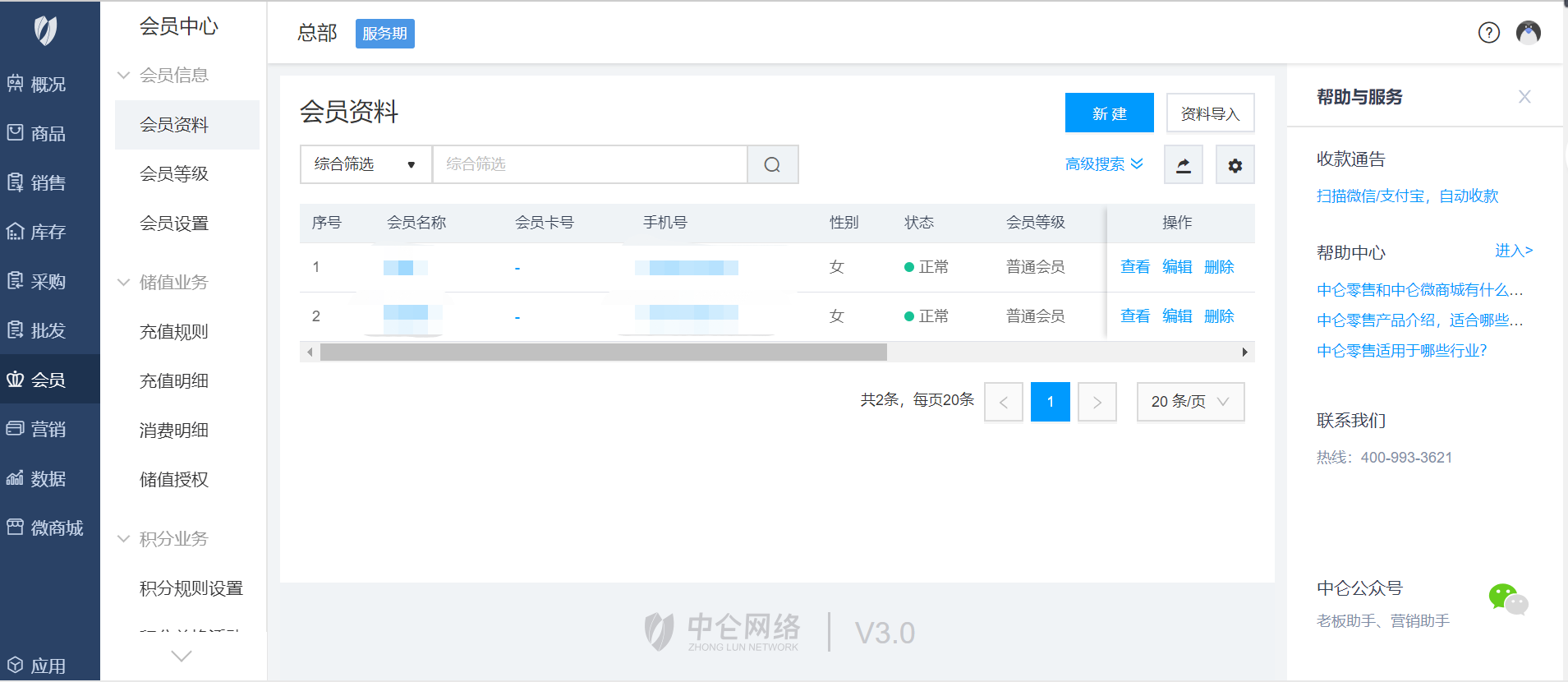Open the help question mark icon
The width and height of the screenshot is (1568, 682).
coord(1488,33)
